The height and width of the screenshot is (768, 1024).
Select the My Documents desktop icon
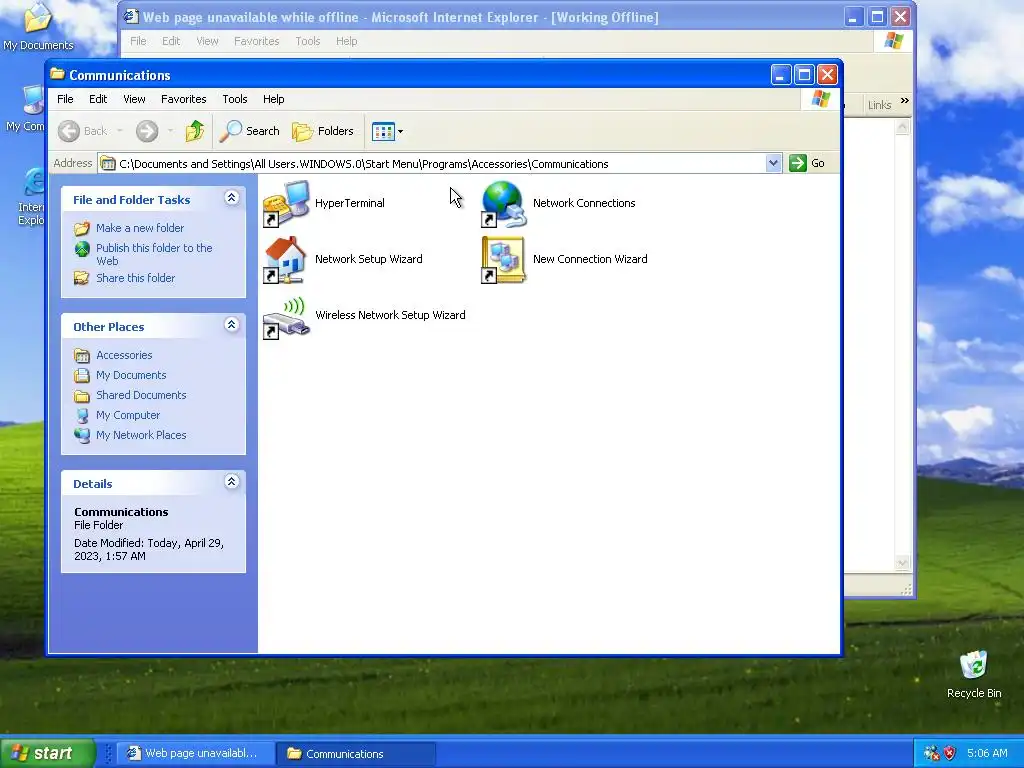[x=38, y=27]
